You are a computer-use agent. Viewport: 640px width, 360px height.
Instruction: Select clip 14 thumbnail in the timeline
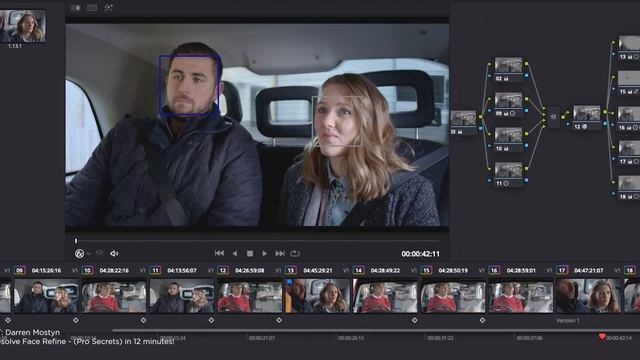coord(385,296)
